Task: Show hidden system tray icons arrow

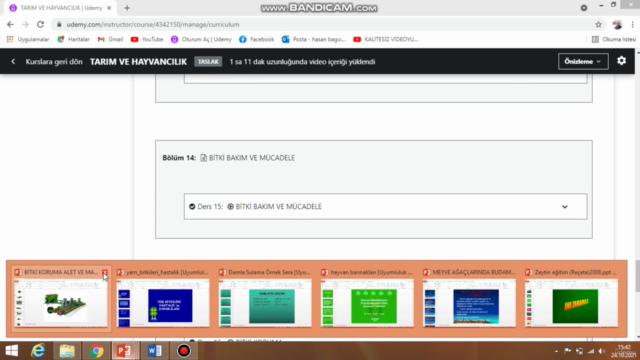Action: (x=556, y=351)
